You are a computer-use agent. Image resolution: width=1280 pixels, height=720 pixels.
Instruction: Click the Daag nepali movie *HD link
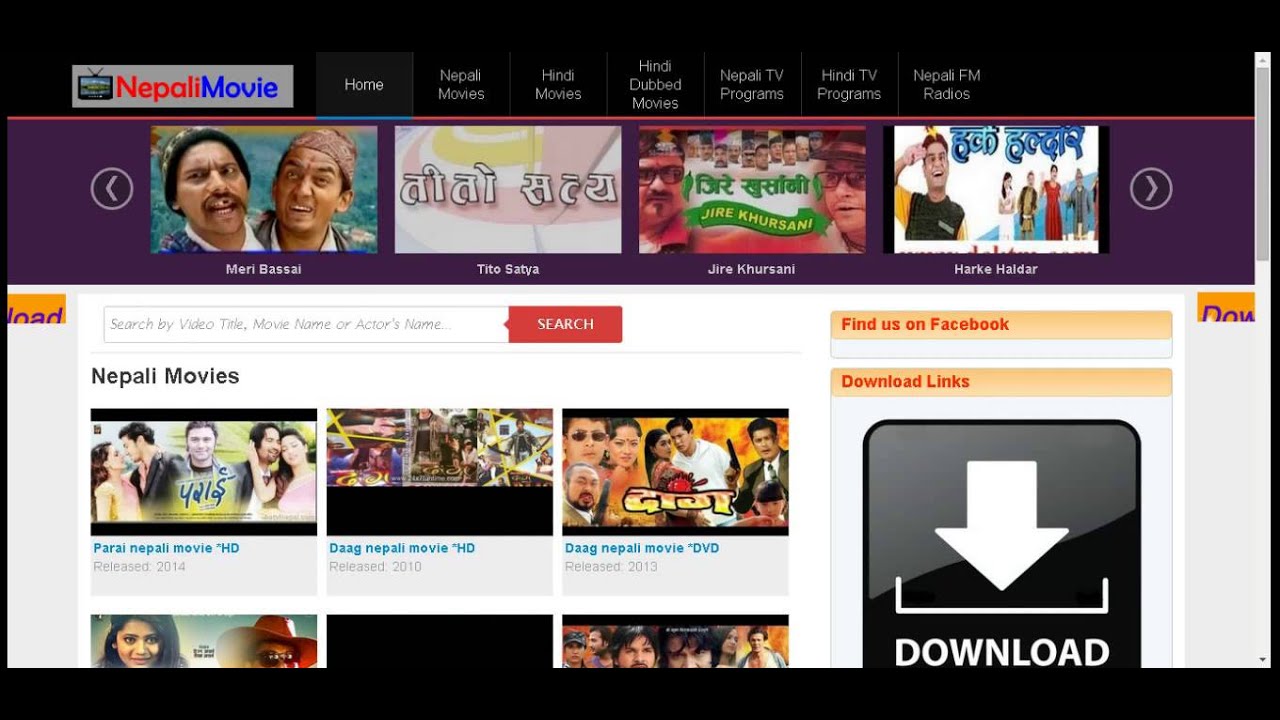click(402, 548)
